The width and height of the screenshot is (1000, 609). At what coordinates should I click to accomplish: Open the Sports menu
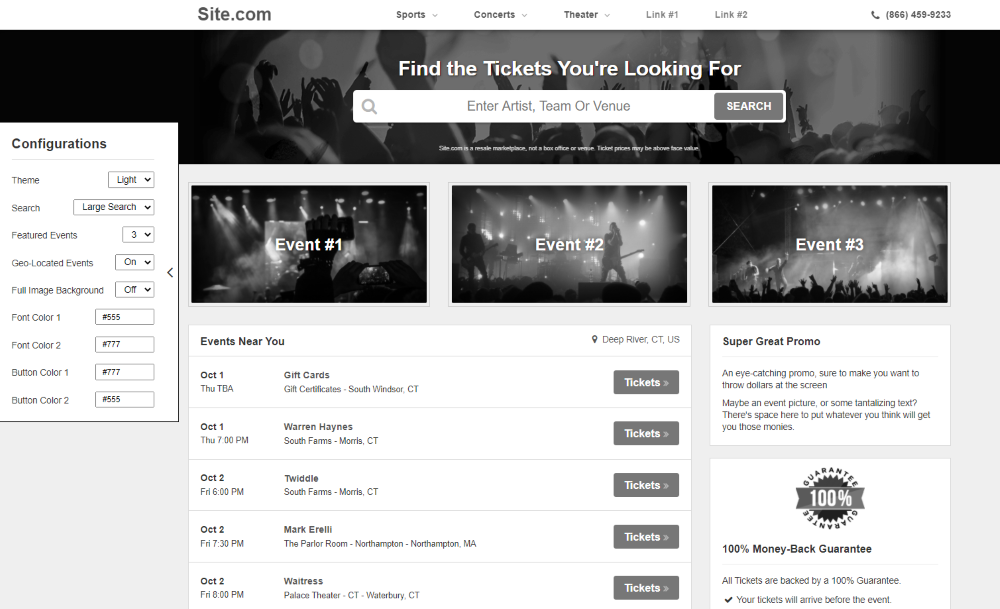point(416,15)
